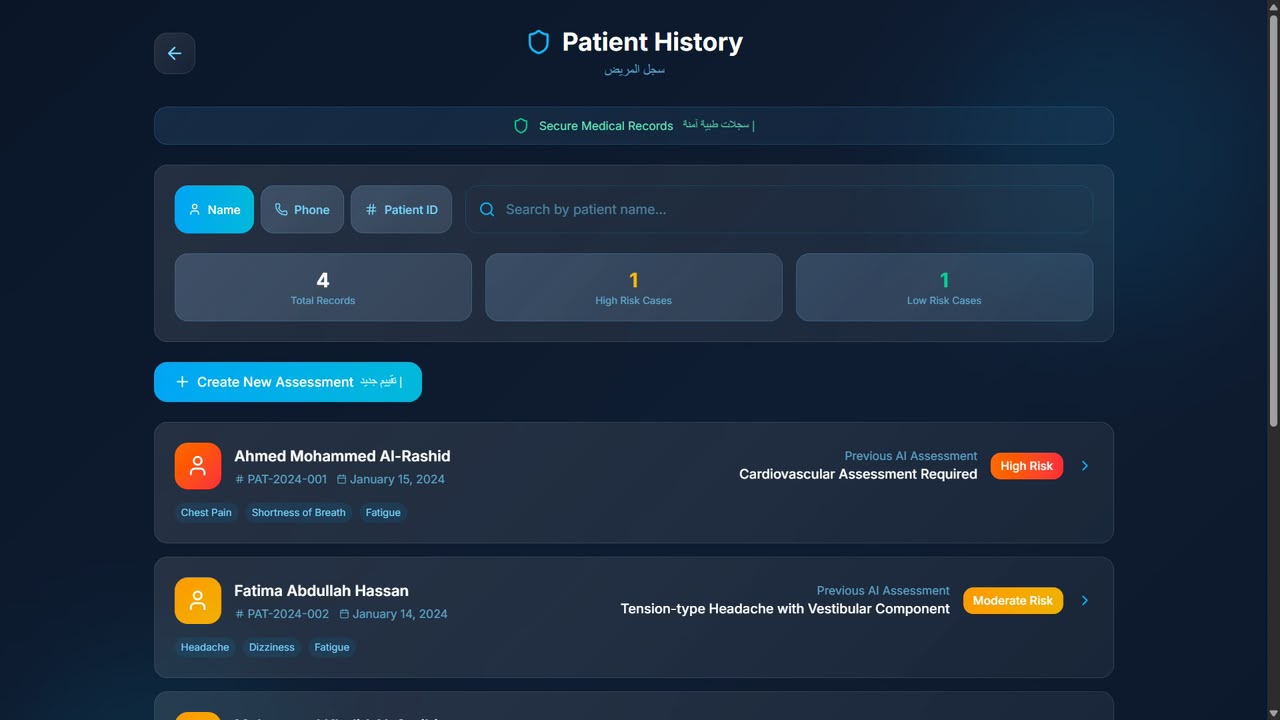Click the name Ahmed Mohammed Al-Rashid
1280x720 pixels.
coord(342,456)
